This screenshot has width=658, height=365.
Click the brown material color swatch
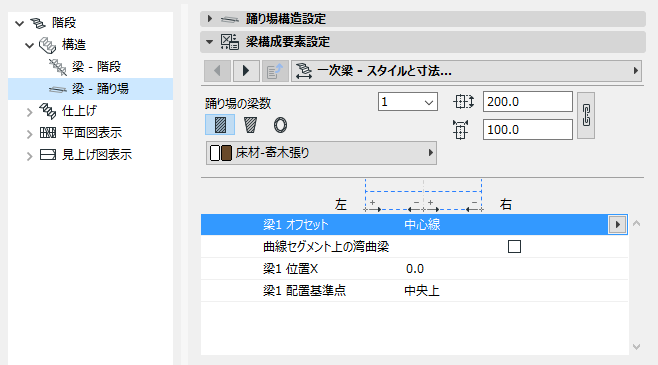(226, 153)
